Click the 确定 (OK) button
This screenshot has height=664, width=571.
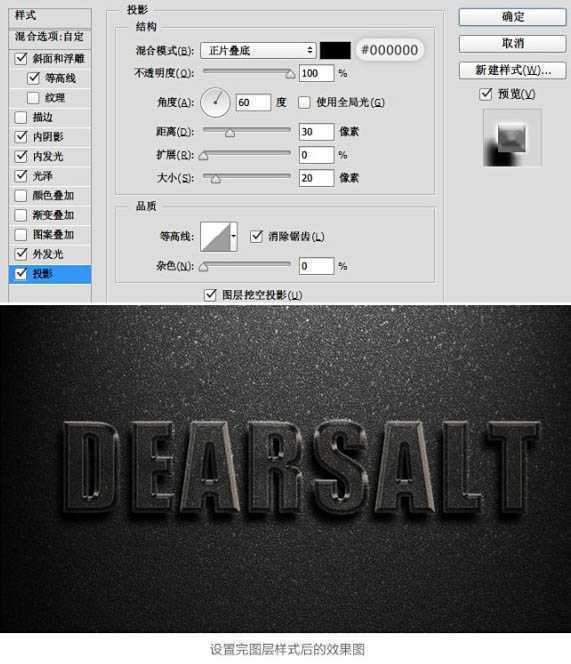513,17
